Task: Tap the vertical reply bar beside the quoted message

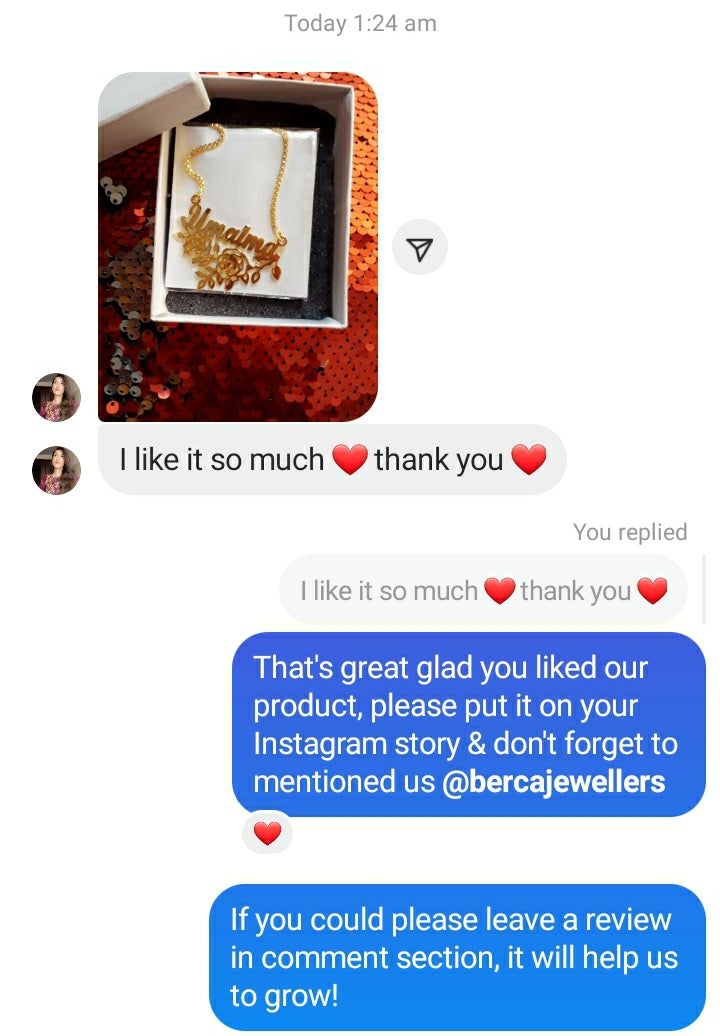Action: click(703, 590)
